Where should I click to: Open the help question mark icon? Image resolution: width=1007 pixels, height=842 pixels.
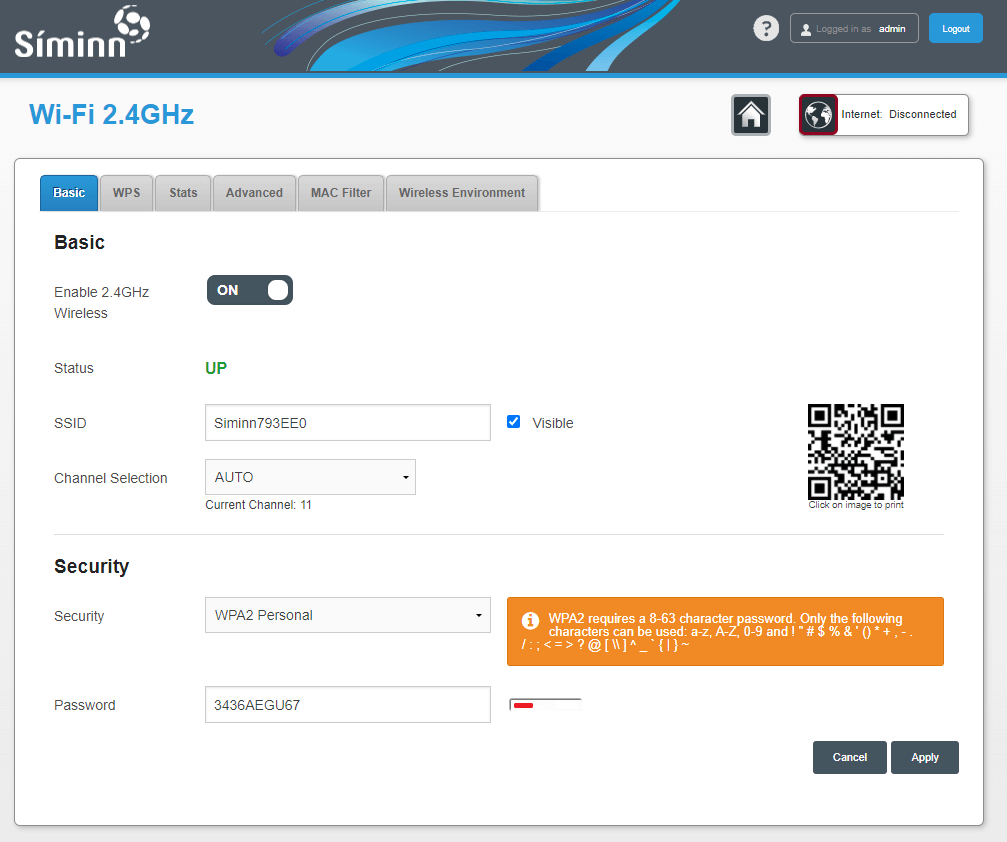coord(766,28)
